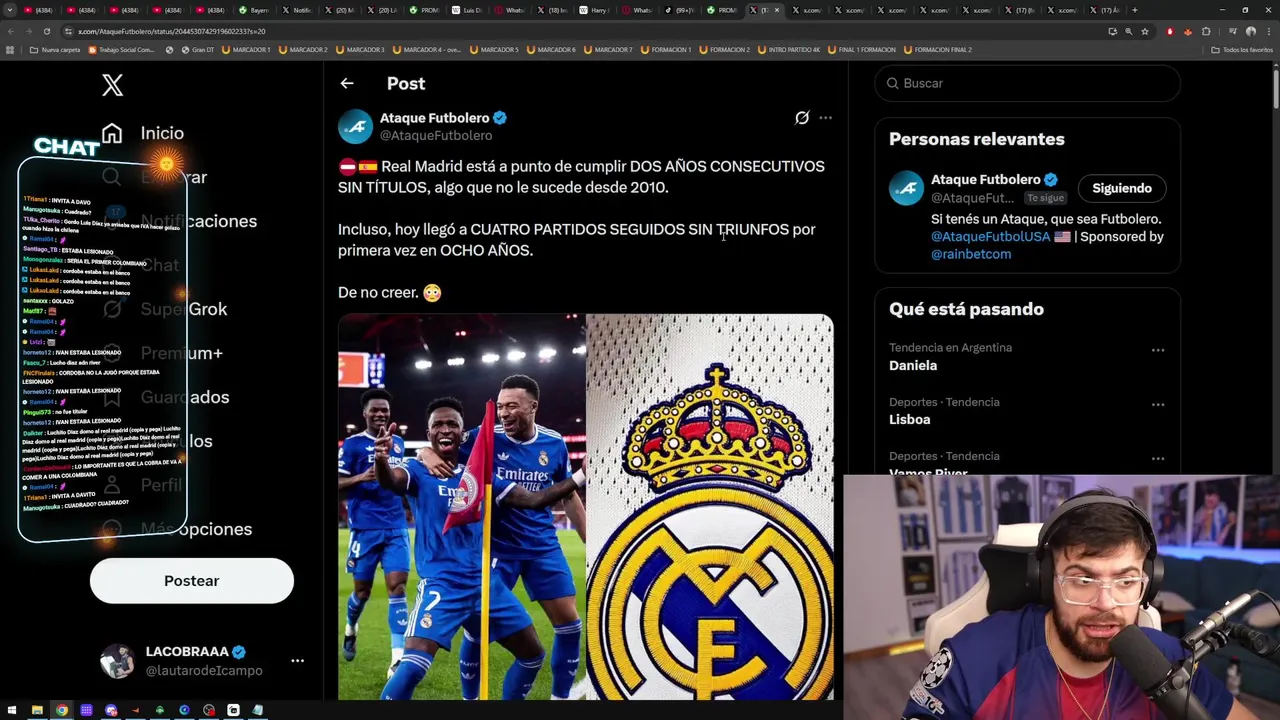Open the post's three-dot more menu

pyautogui.click(x=825, y=118)
